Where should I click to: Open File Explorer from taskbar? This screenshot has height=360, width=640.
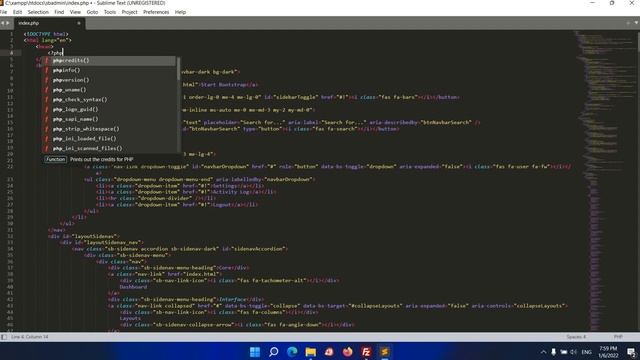(311, 352)
